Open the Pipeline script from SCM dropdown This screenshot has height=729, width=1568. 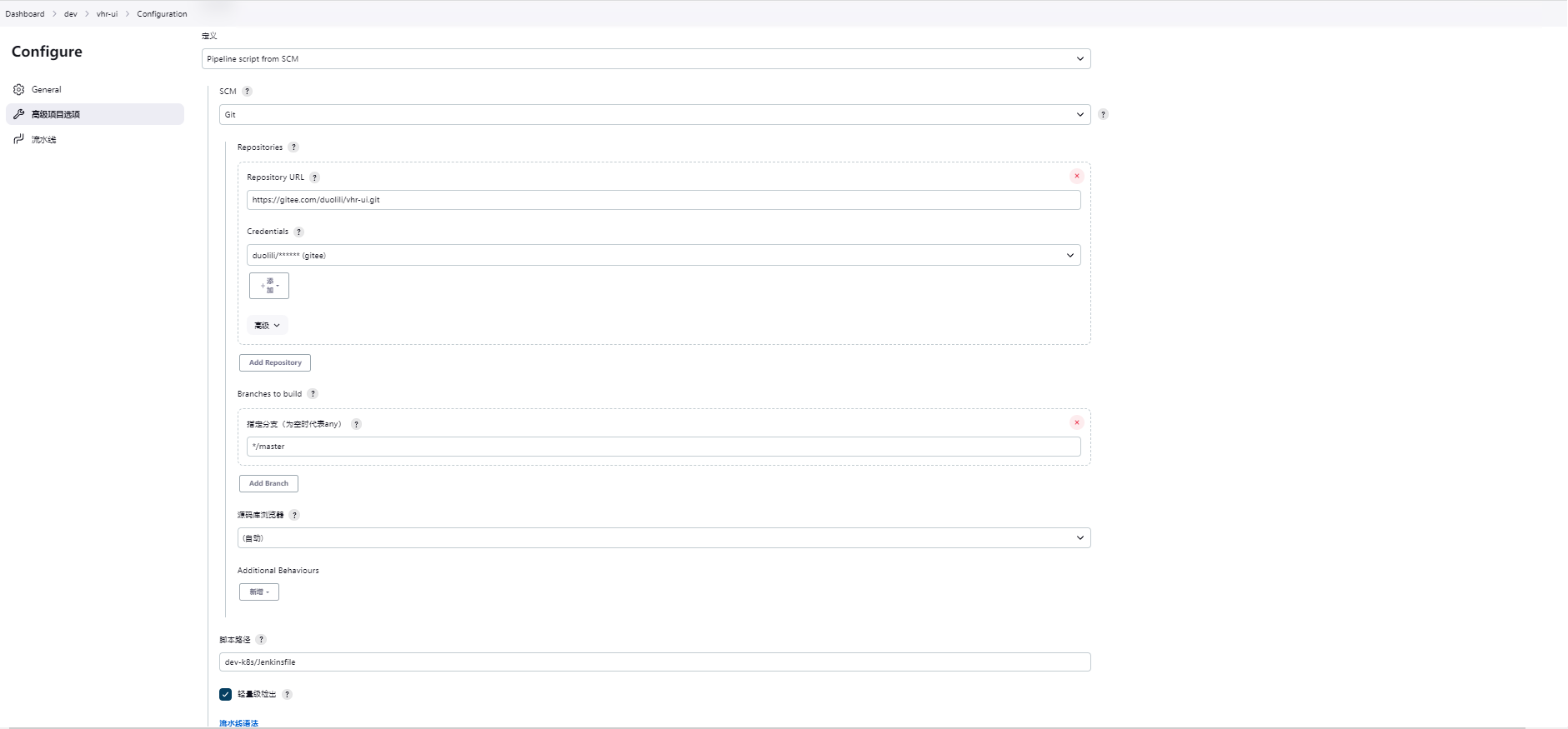click(646, 59)
